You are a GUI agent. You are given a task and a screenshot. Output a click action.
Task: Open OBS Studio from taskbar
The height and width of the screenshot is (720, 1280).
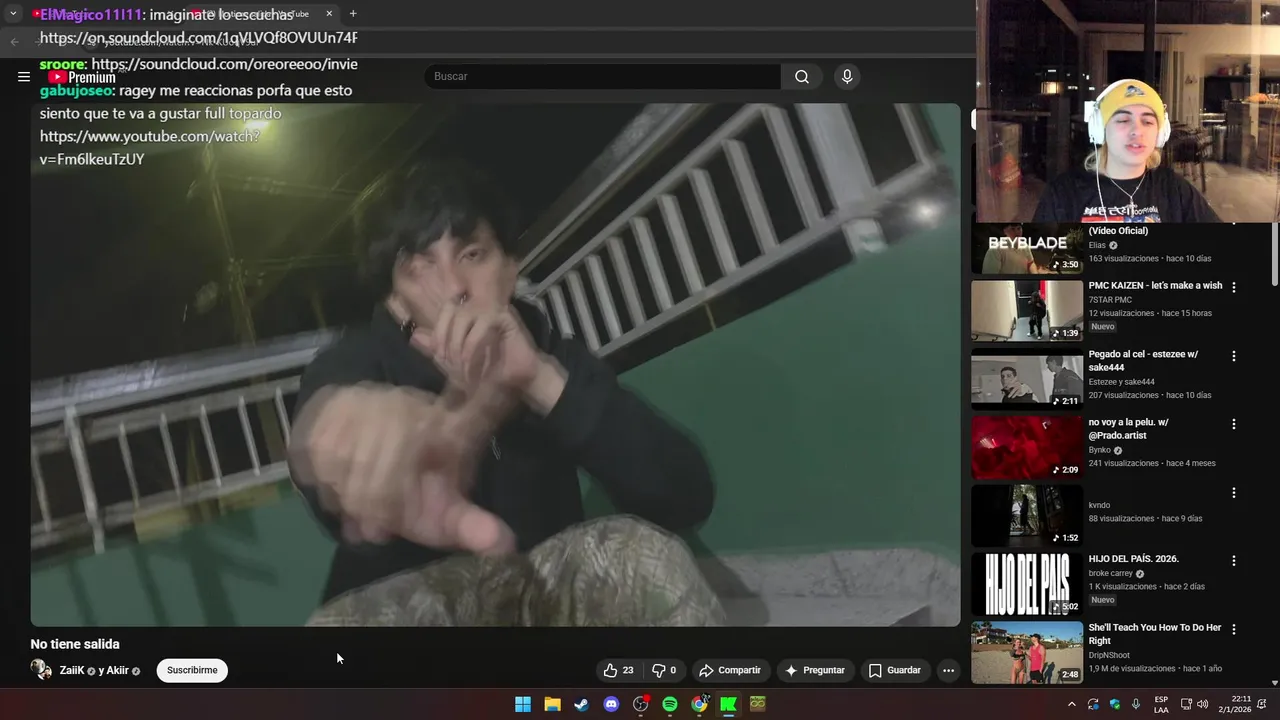point(641,704)
